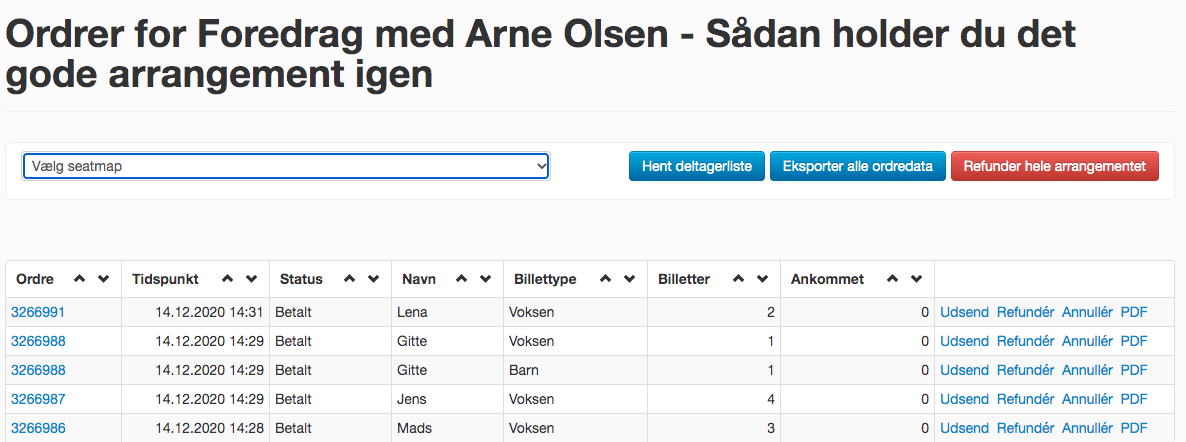Open PDF for Gitte's Barn ticket
This screenshot has width=1186, height=442.
click(1134, 370)
